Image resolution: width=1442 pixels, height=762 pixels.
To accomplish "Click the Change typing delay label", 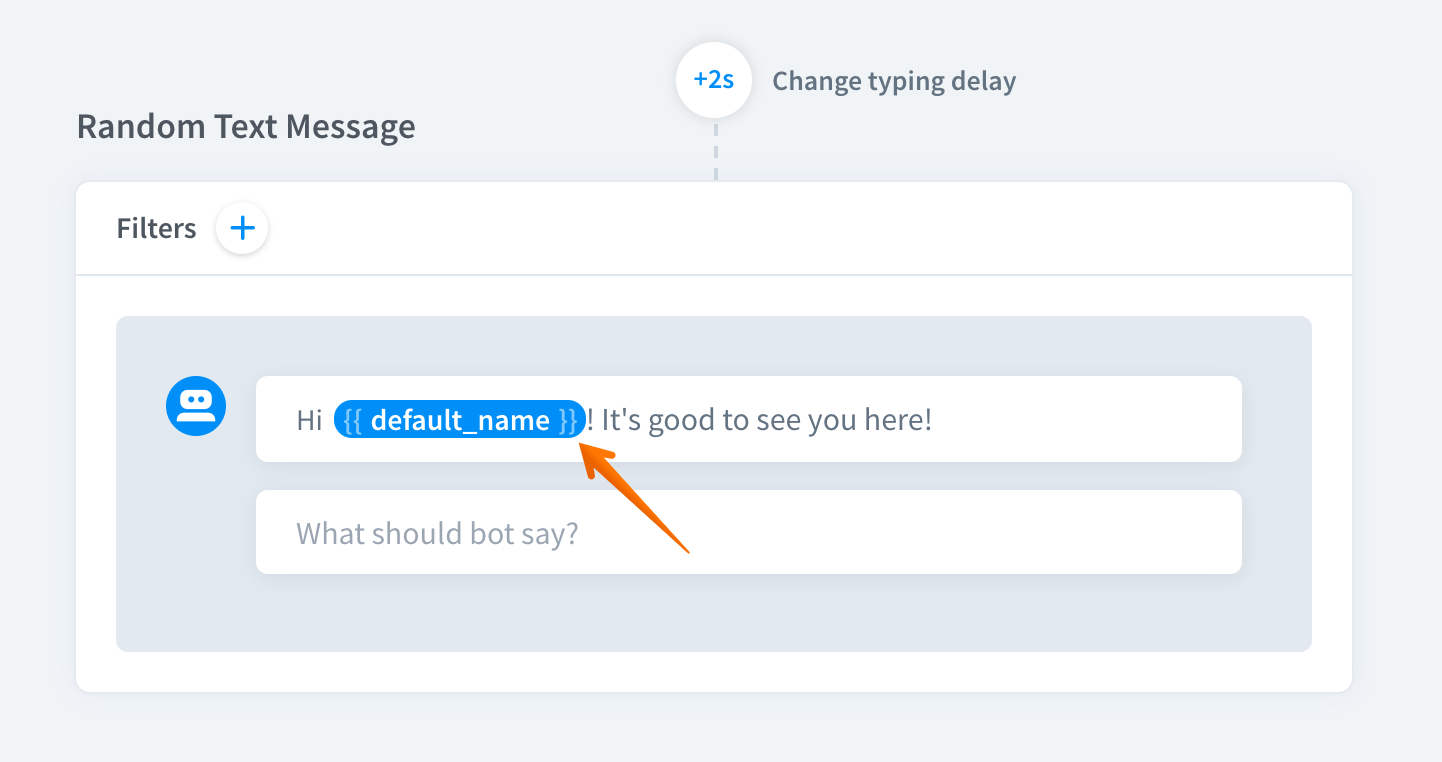I will [894, 81].
